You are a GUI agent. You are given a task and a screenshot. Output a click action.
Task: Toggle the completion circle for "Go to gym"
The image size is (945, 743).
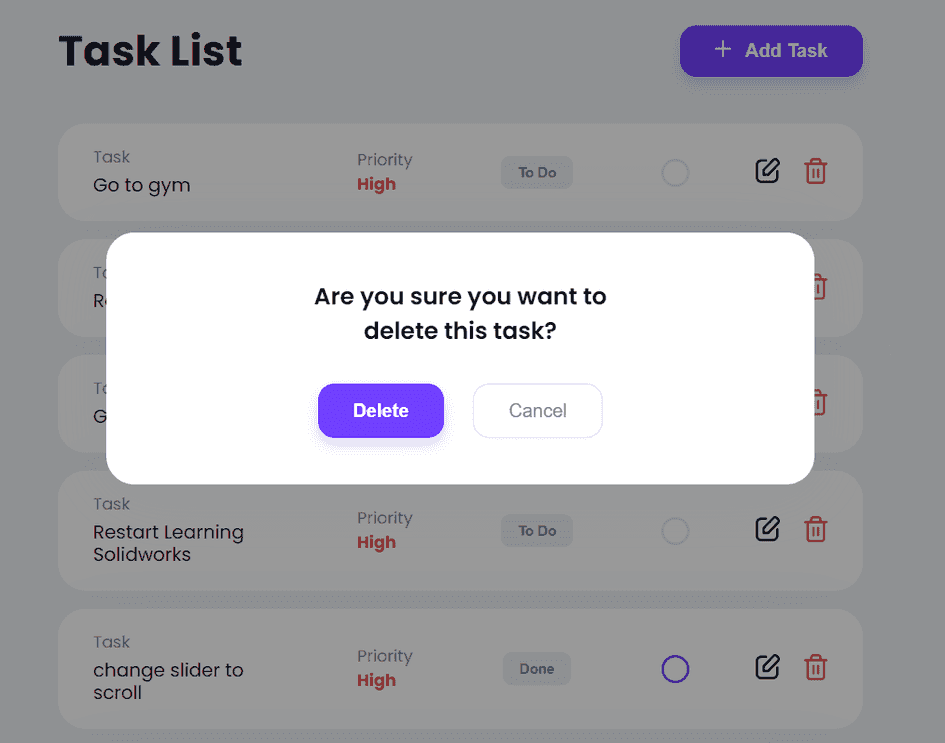(675, 172)
